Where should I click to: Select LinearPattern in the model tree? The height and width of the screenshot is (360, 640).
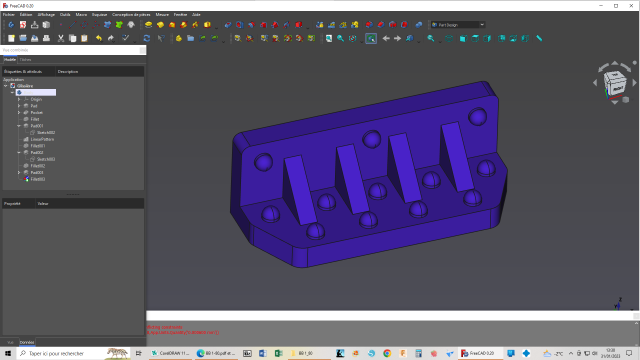42,139
